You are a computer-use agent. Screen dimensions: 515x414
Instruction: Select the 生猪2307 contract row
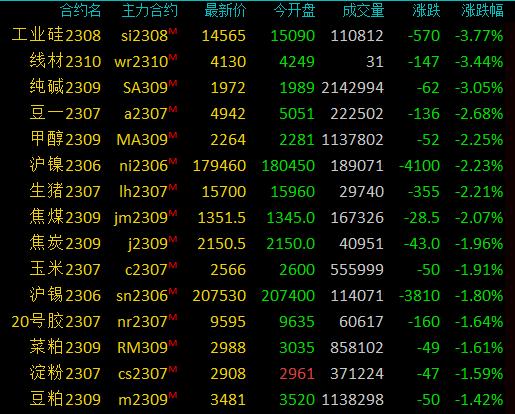click(257, 191)
